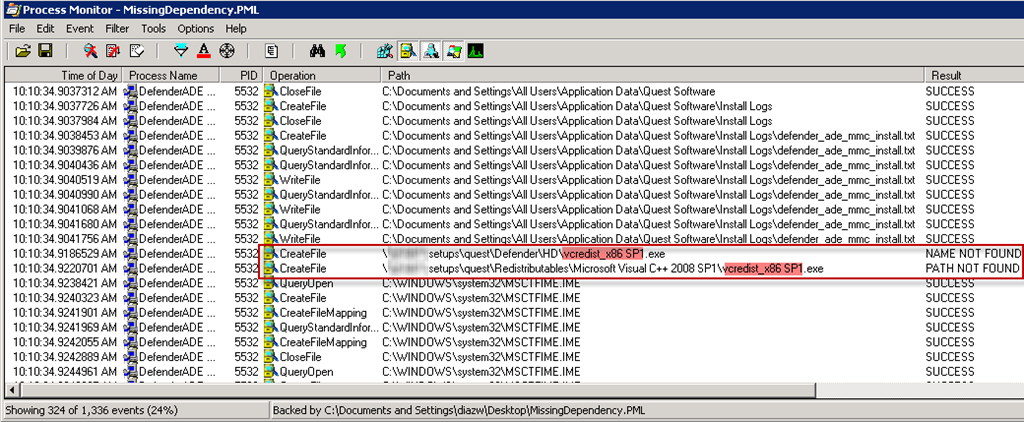Open the Highlight tool with red underline
This screenshot has height=422, width=1024.
point(203,50)
